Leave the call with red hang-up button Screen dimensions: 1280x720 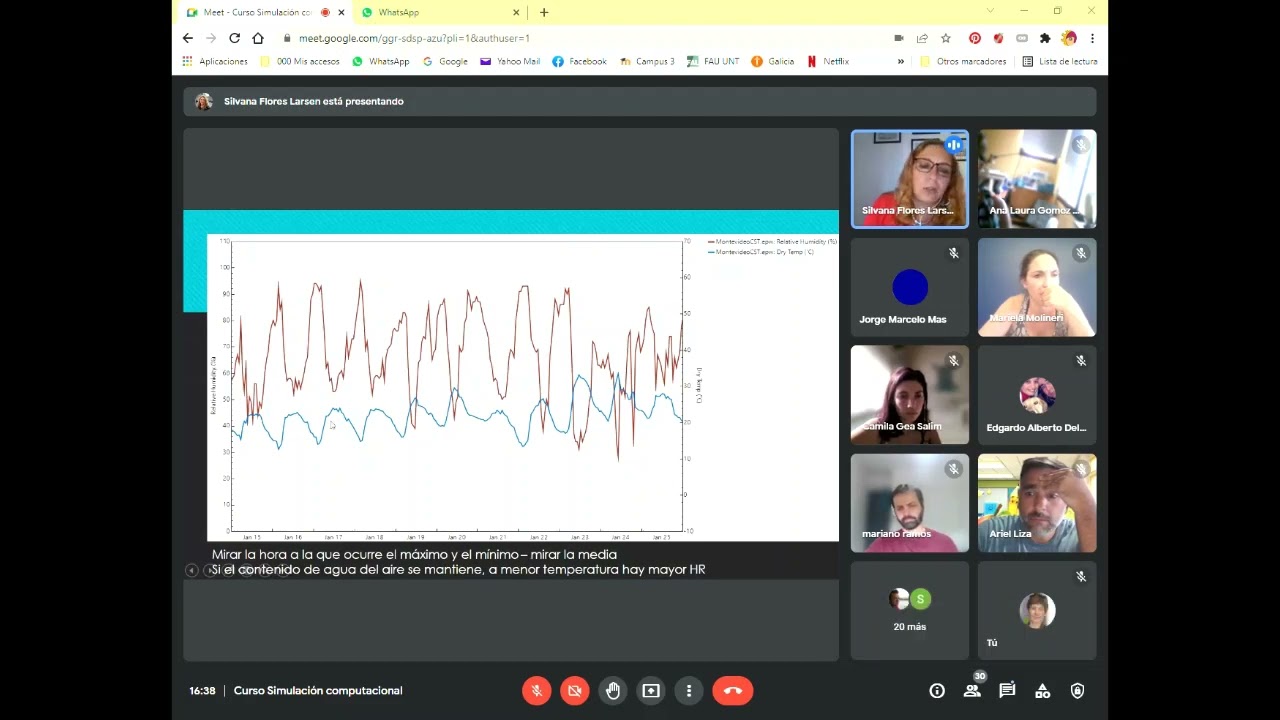[x=733, y=690]
